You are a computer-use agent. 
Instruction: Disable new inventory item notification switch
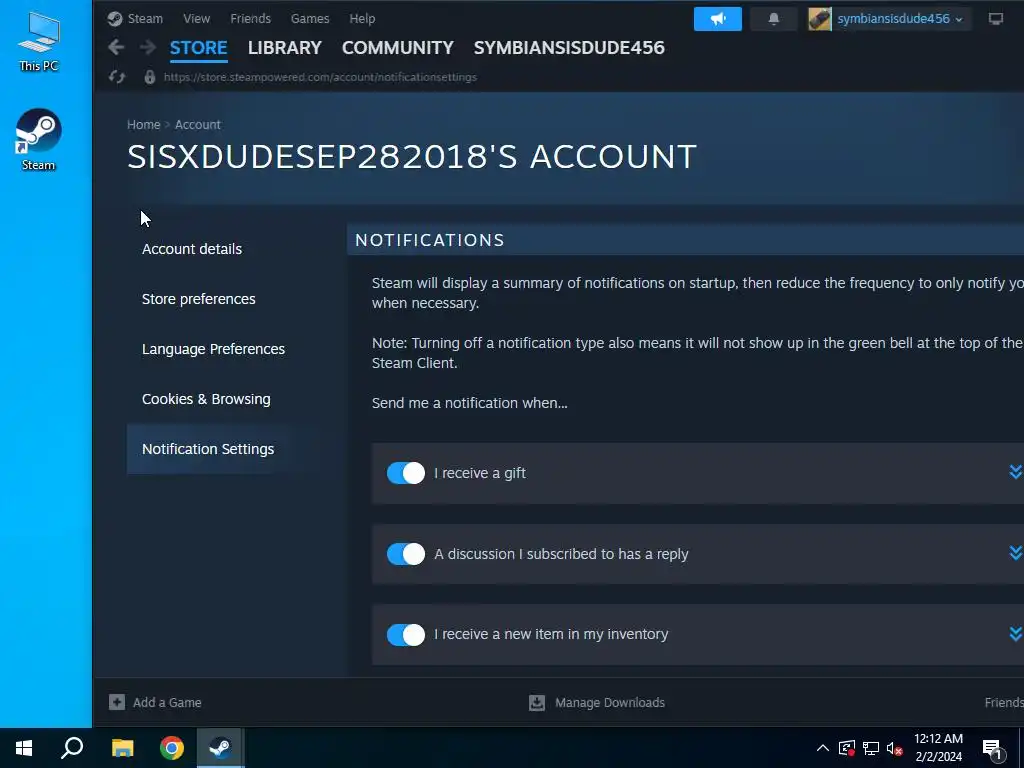tap(406, 634)
